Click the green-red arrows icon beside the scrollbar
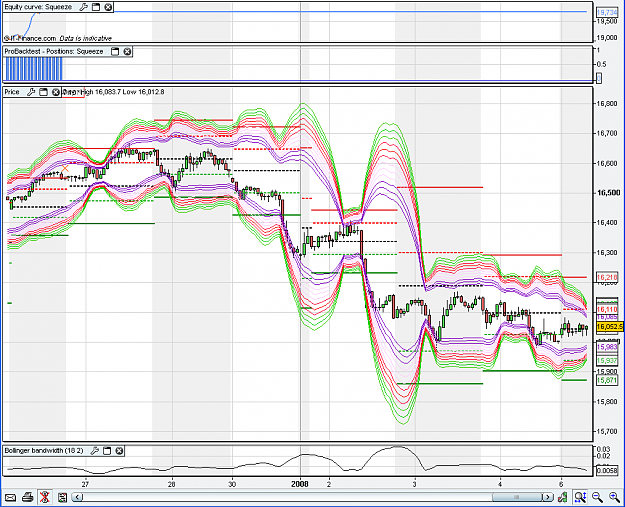 coord(563,497)
